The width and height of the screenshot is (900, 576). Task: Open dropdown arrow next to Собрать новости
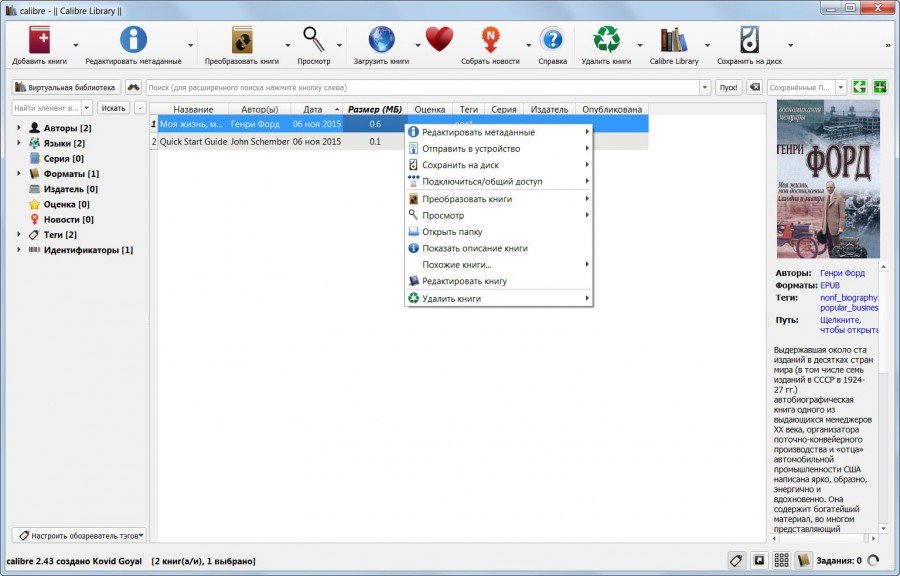pos(528,45)
